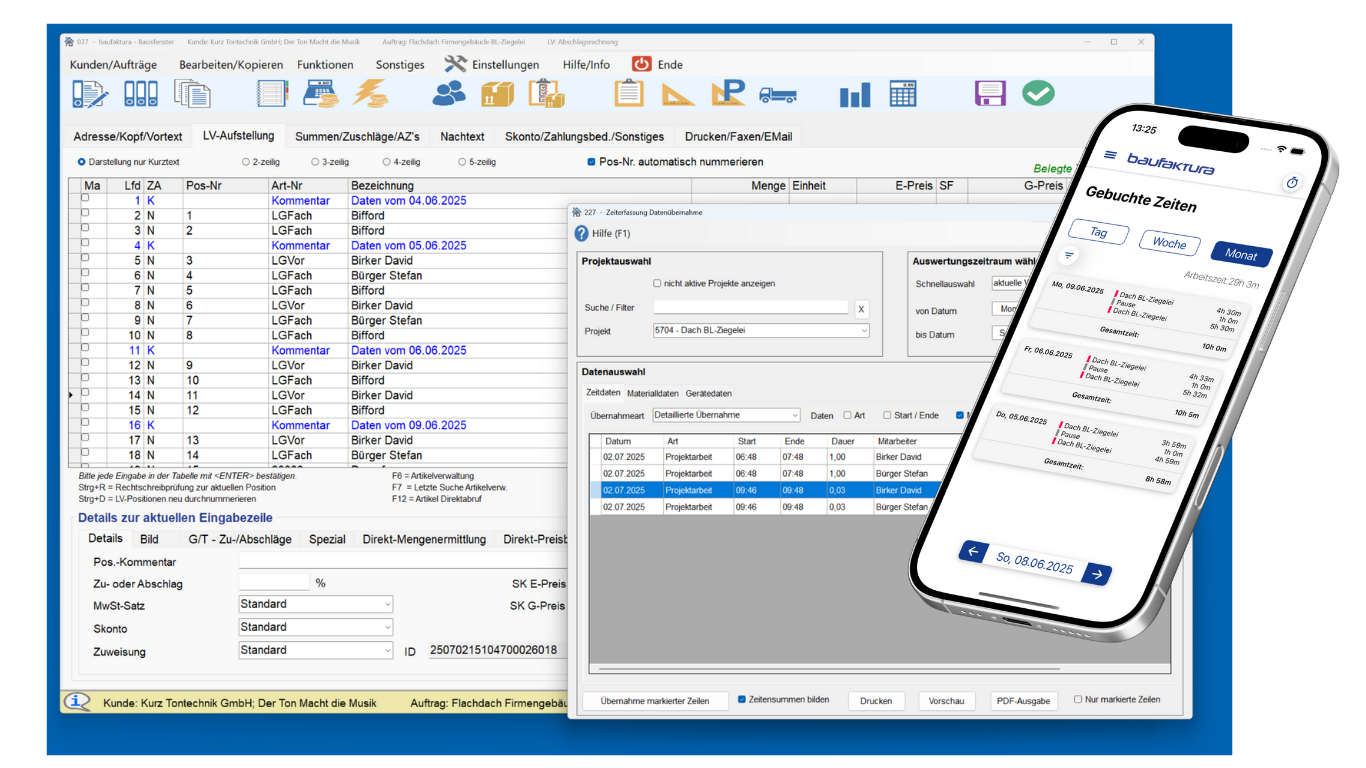The height and width of the screenshot is (768, 1366).
Task: Select the 2-zeilig radio option
Action: click(246, 161)
